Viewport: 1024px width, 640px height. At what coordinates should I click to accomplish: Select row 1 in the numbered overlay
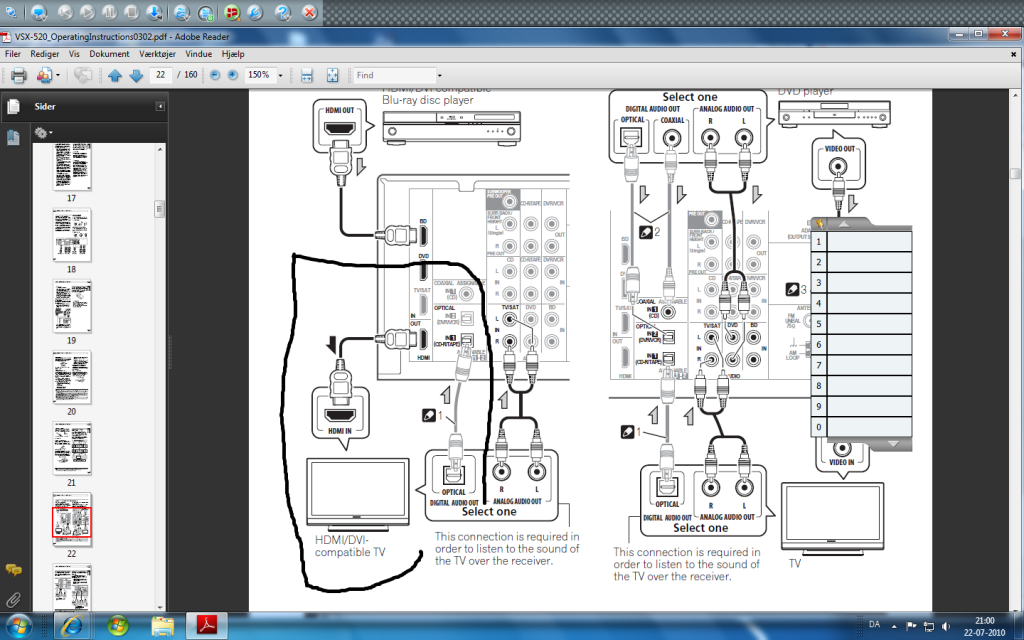click(861, 241)
